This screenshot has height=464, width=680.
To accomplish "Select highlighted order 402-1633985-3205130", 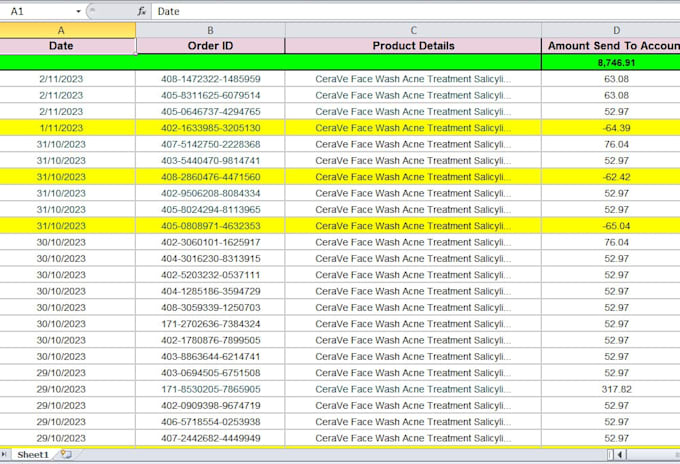I will click(210, 128).
